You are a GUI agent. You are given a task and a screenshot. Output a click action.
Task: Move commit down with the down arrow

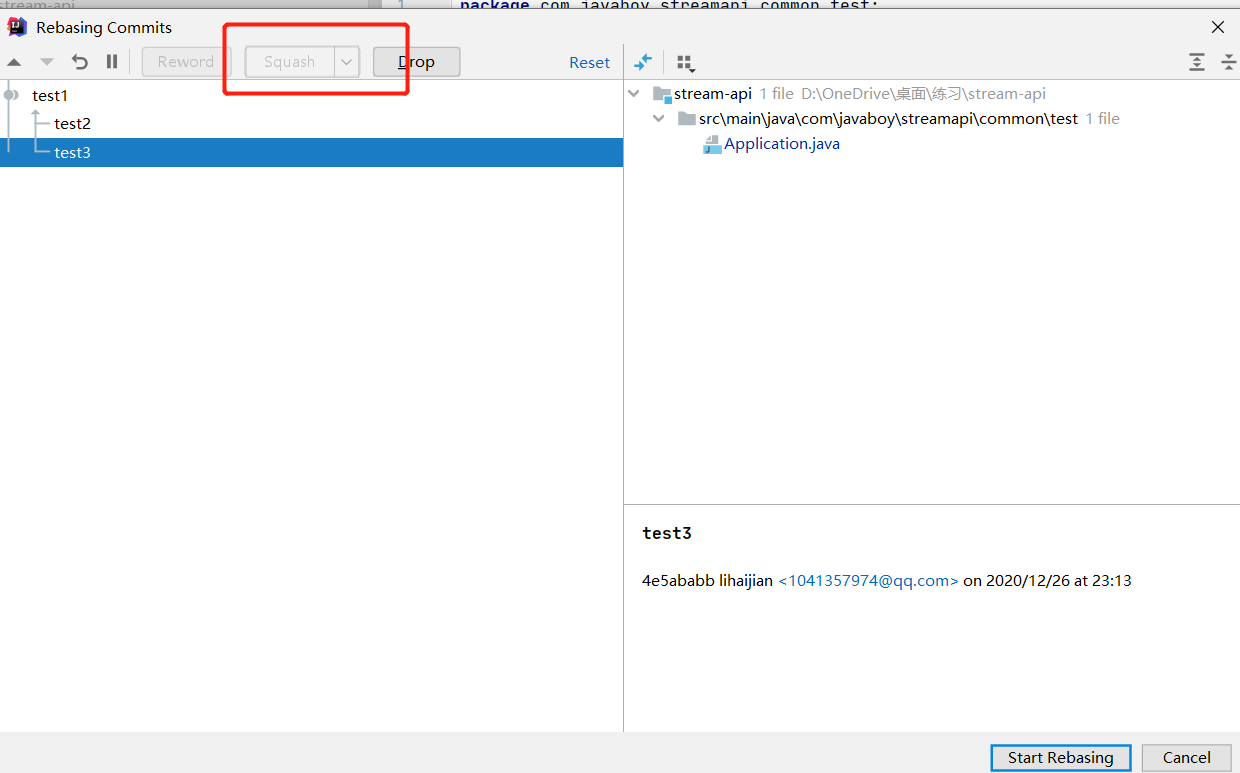[47, 62]
